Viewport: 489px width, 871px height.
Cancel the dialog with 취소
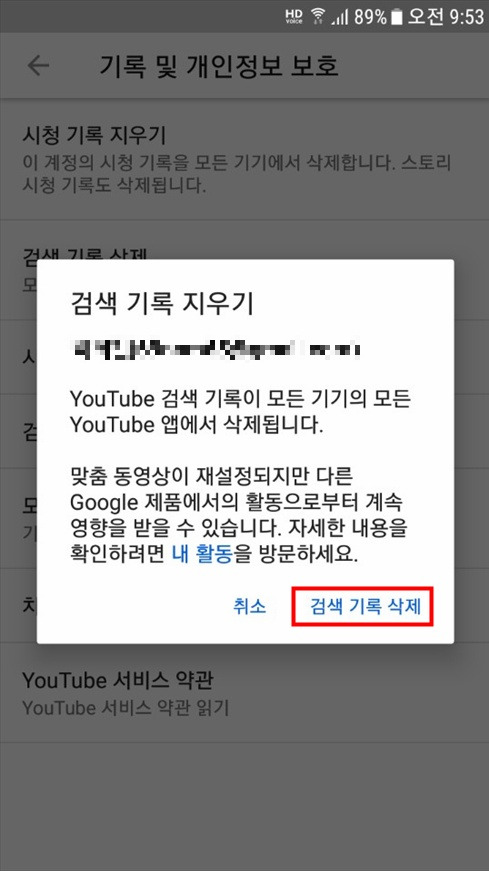250,606
